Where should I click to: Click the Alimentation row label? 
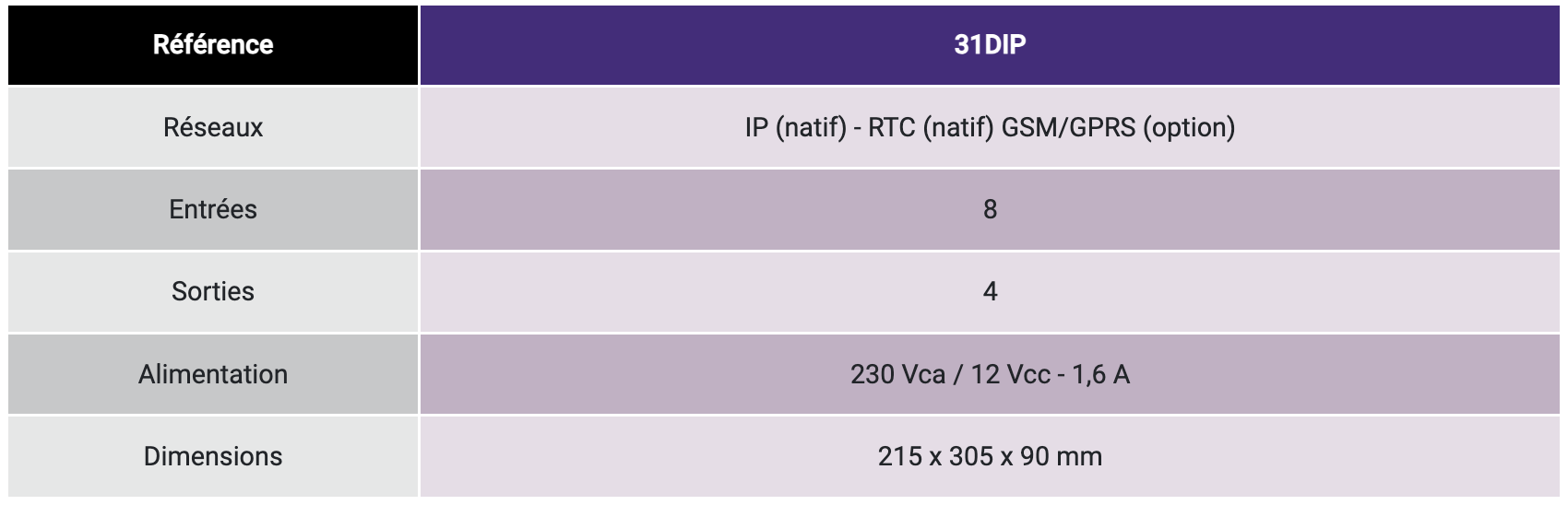(213, 374)
